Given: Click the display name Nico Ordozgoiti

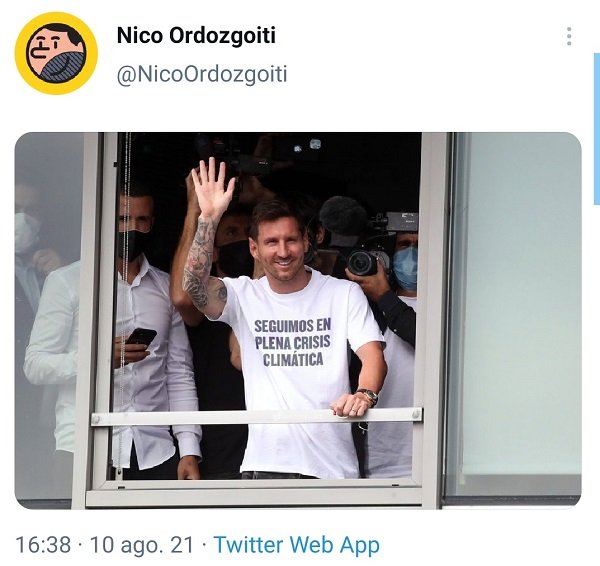Looking at the screenshot, I should (196, 36).
